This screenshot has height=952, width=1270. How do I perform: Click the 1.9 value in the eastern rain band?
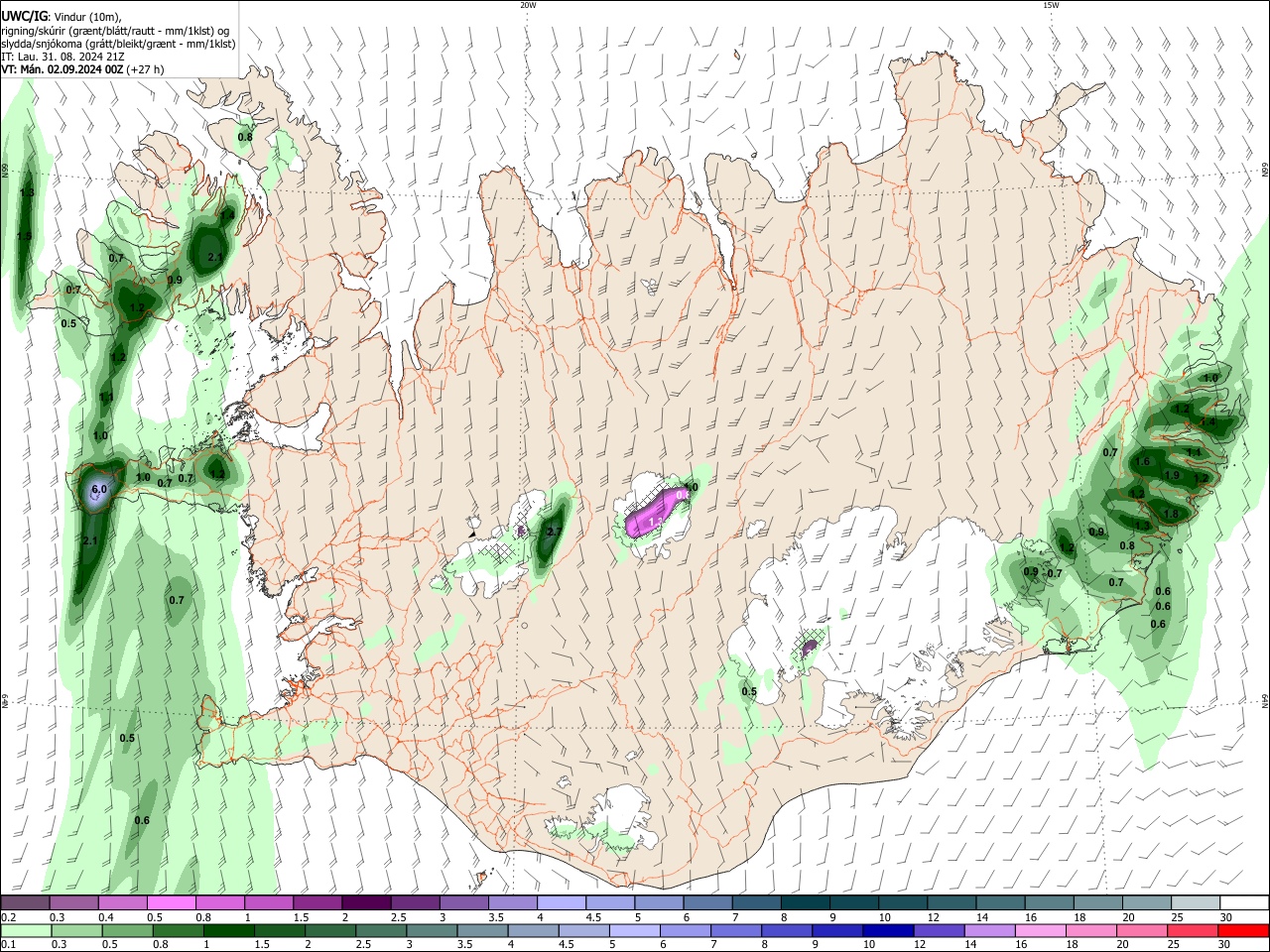tap(1172, 476)
